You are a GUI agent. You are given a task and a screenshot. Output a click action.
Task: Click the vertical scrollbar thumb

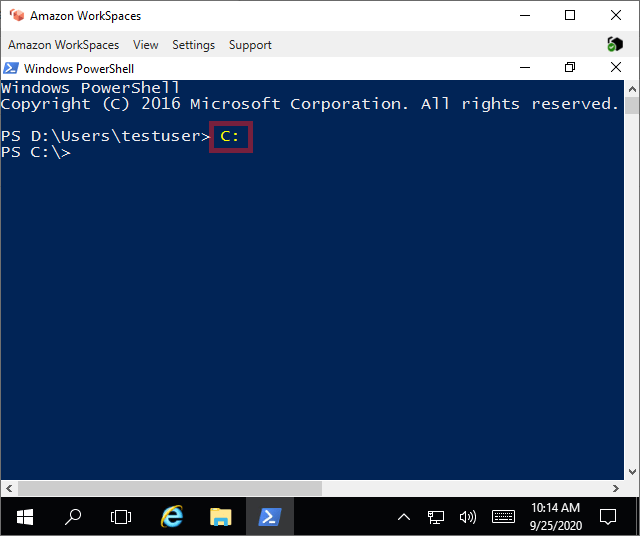(x=632, y=105)
